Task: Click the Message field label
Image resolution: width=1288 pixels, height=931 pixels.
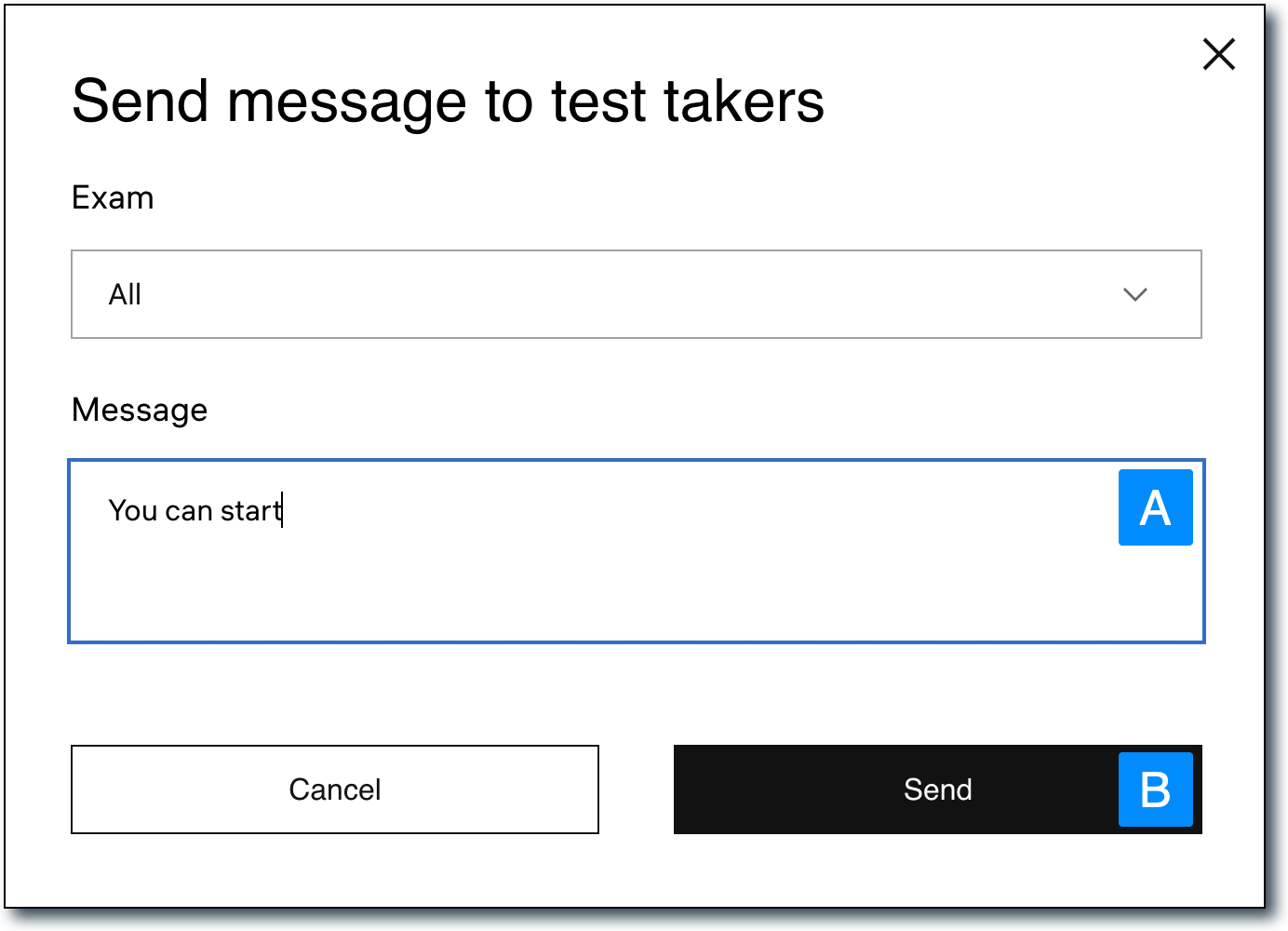Action: pos(140,411)
